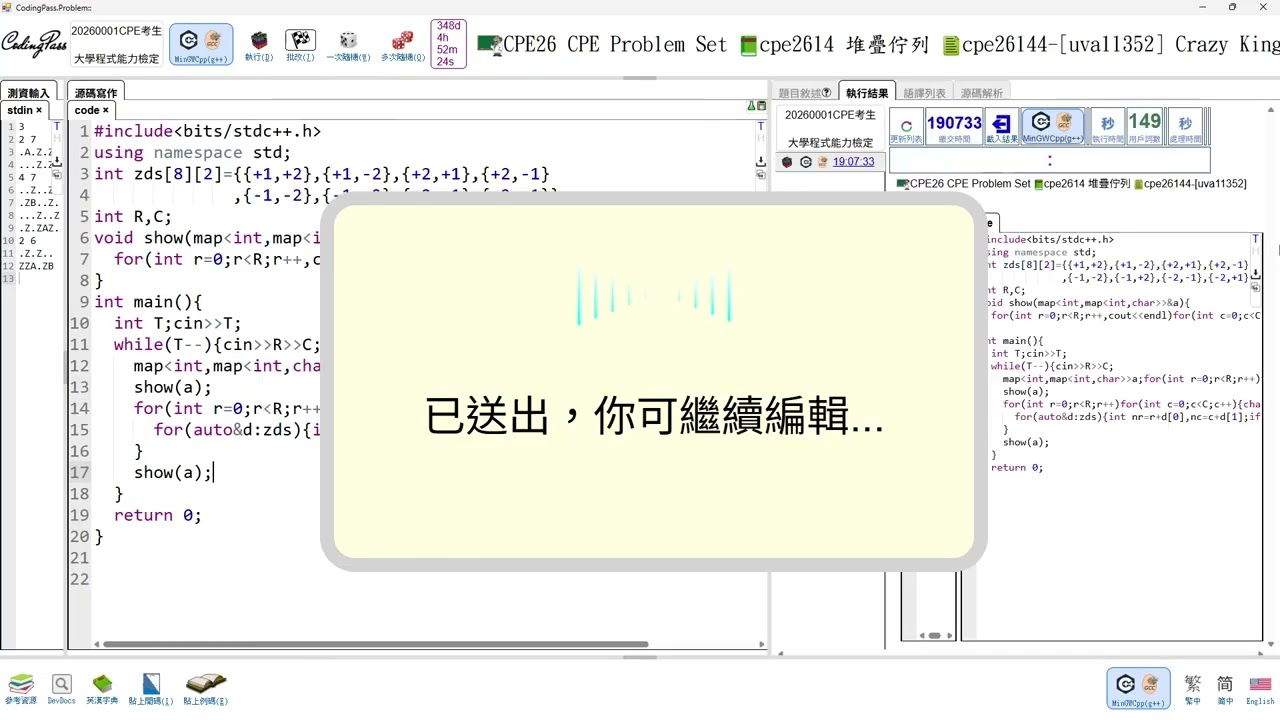Open DevDocs search icon
This screenshot has width=1280, height=720.
[x=61, y=689]
